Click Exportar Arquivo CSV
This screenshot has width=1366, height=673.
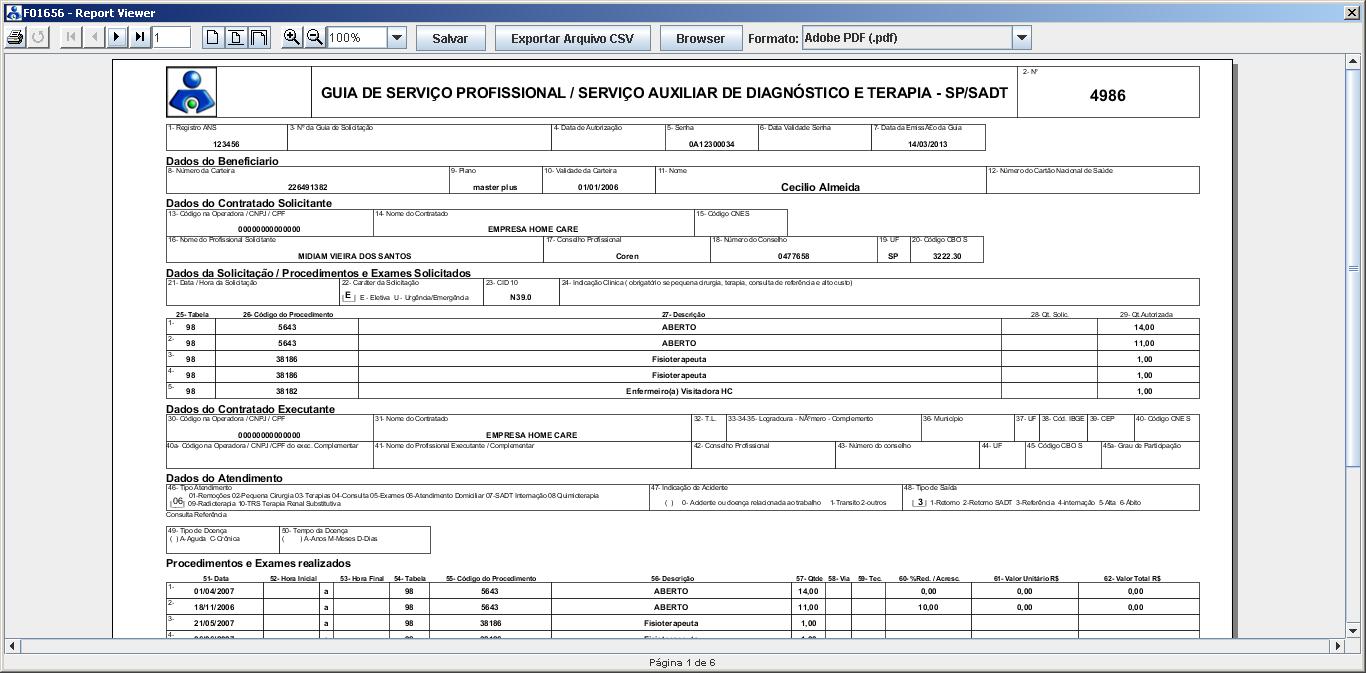[x=573, y=38]
